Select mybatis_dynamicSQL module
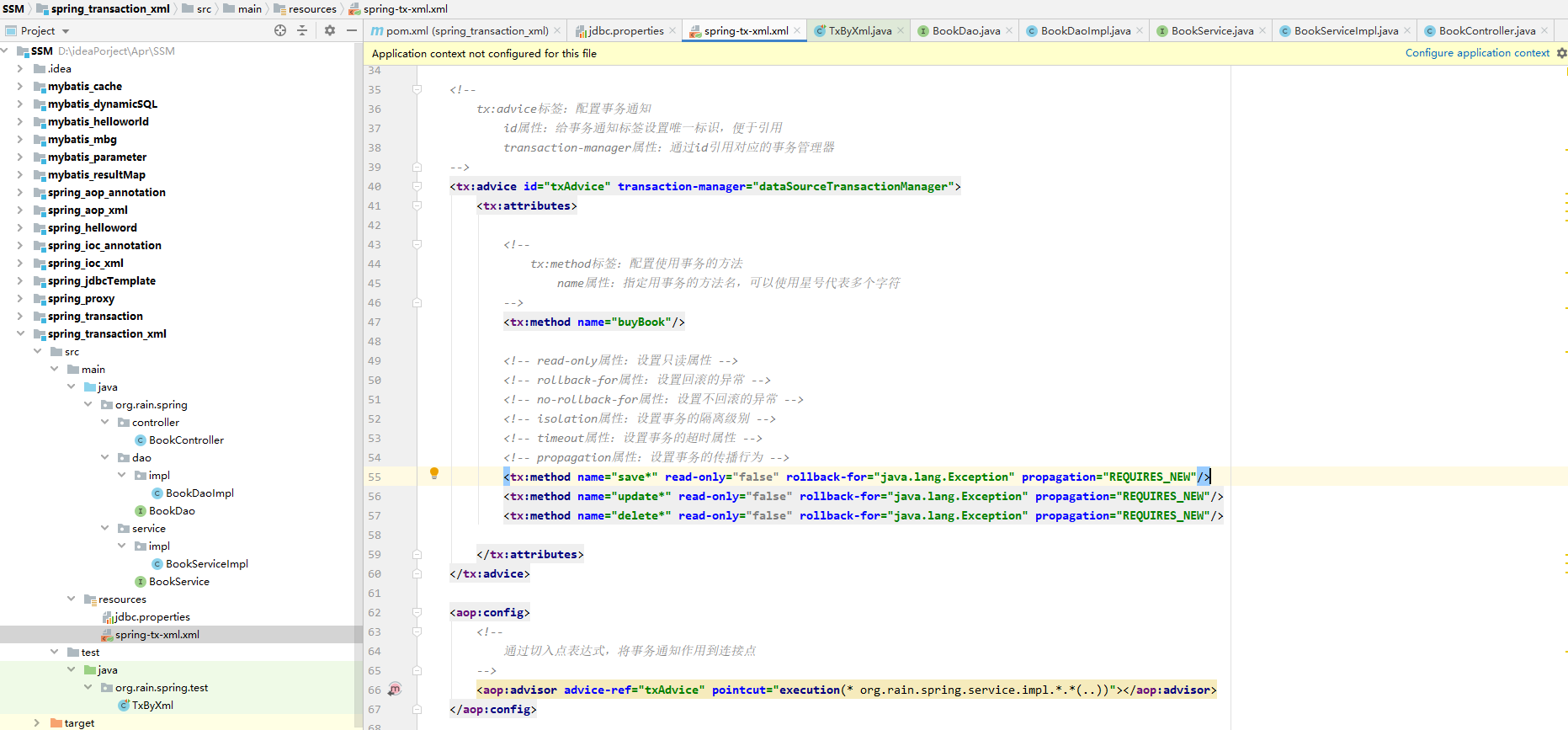Image resolution: width=1568 pixels, height=730 pixels. click(x=103, y=104)
